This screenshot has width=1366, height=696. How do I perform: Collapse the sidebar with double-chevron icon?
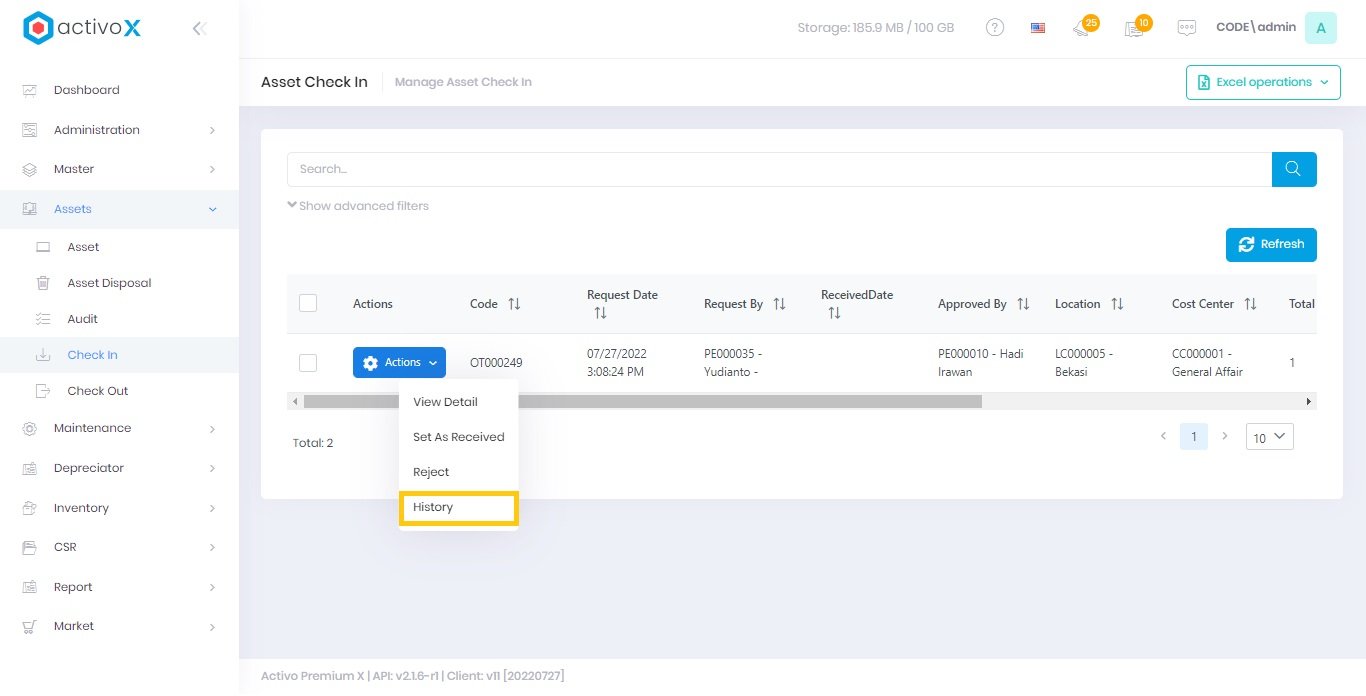199,29
